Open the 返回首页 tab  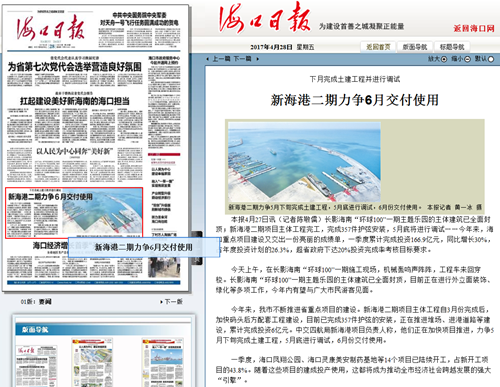click(x=378, y=47)
